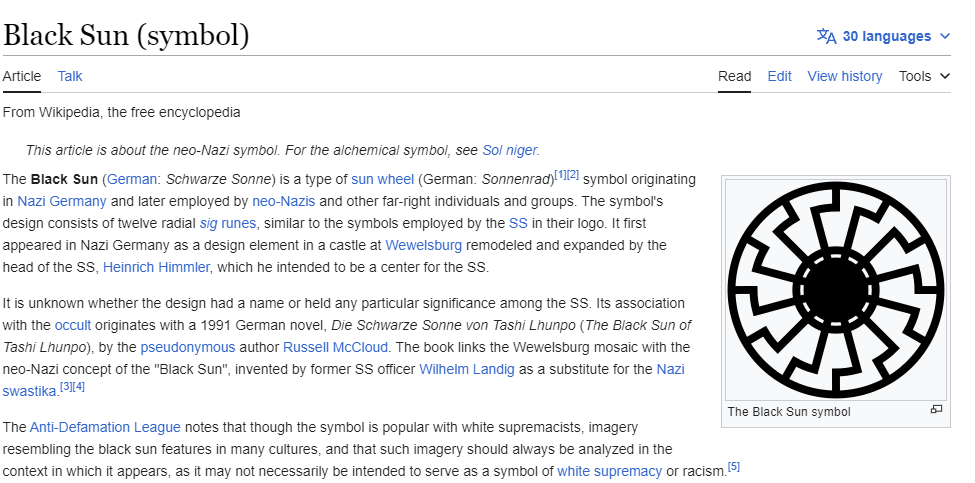Switch to the Talk tab
The width and height of the screenshot is (975, 483).
(70, 76)
